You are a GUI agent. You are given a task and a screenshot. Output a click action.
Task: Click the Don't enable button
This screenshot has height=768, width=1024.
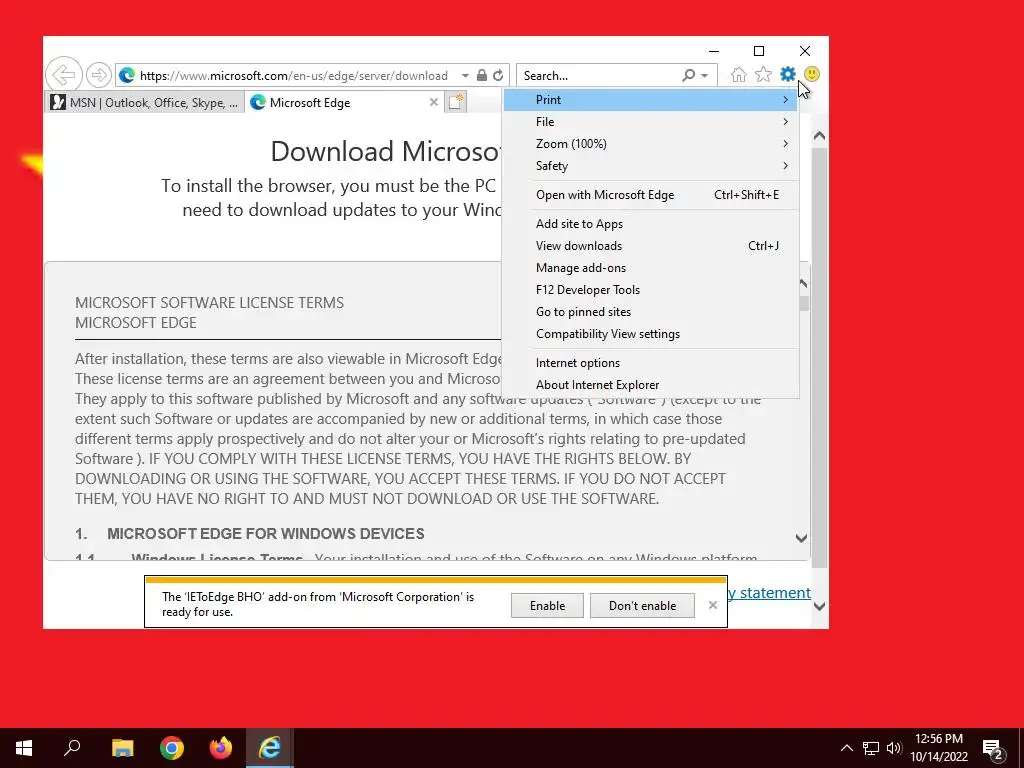[x=643, y=606]
